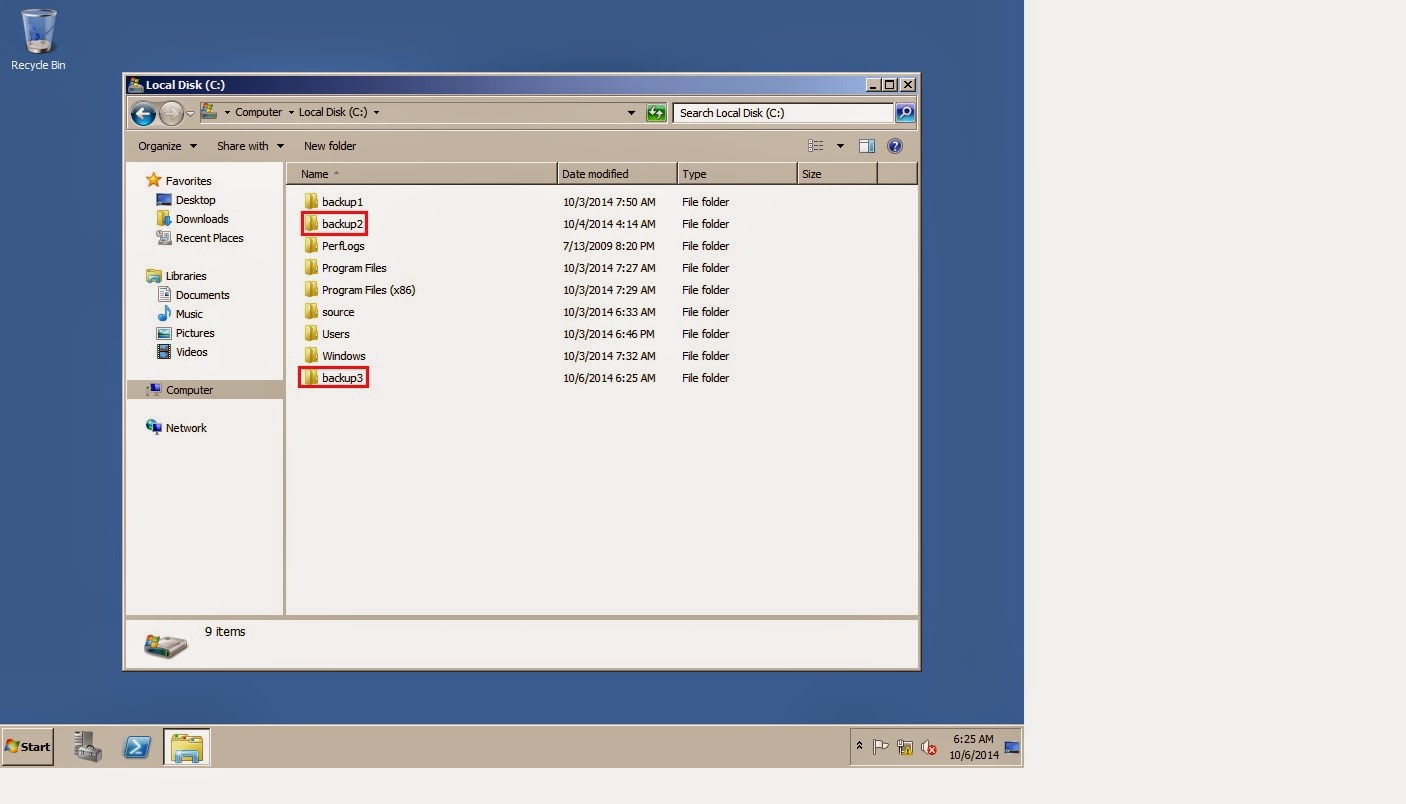Select the backup3 folder
Image resolution: width=1406 pixels, height=804 pixels.
(343, 378)
